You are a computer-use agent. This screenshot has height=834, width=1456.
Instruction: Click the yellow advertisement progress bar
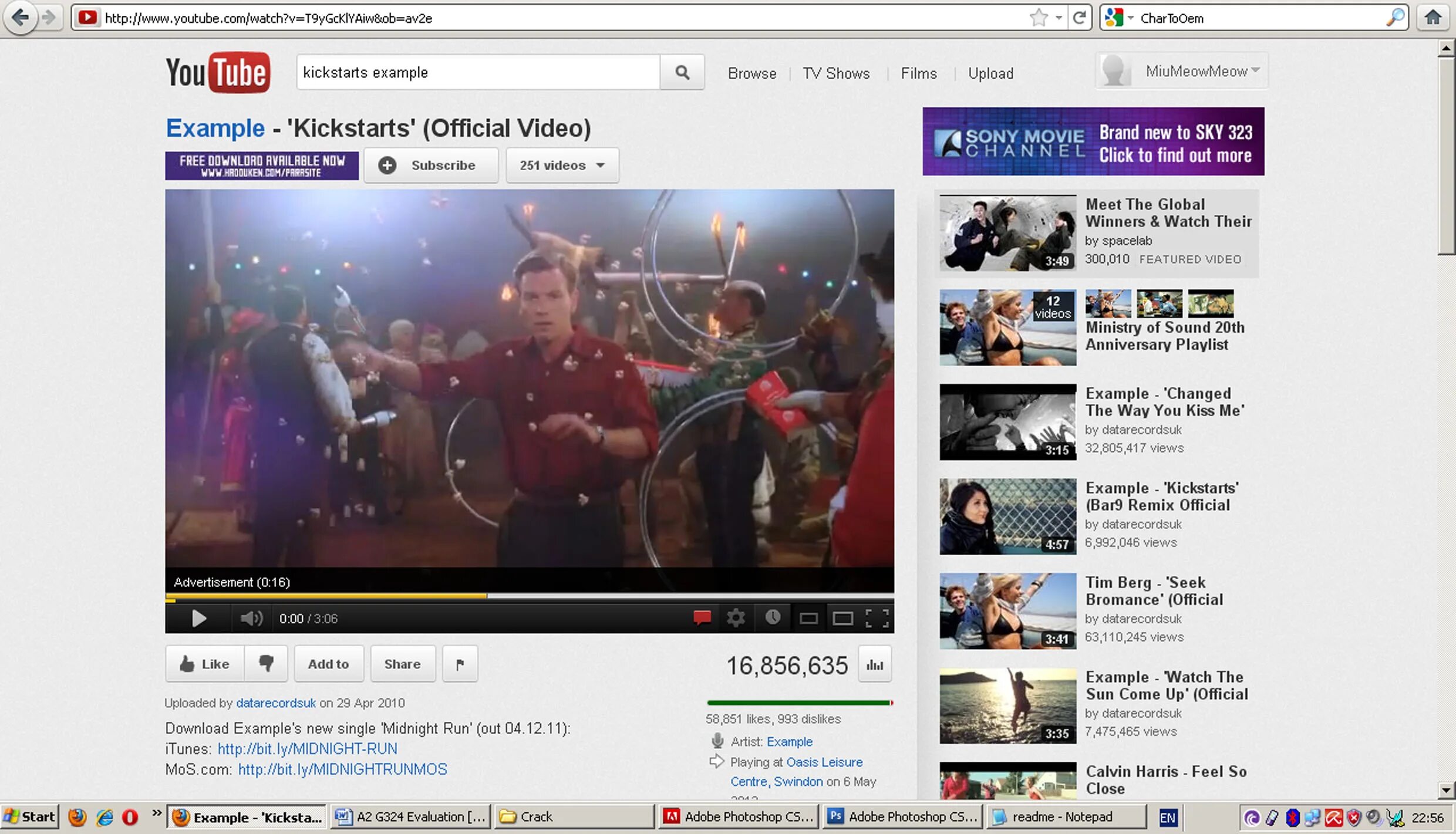326,596
